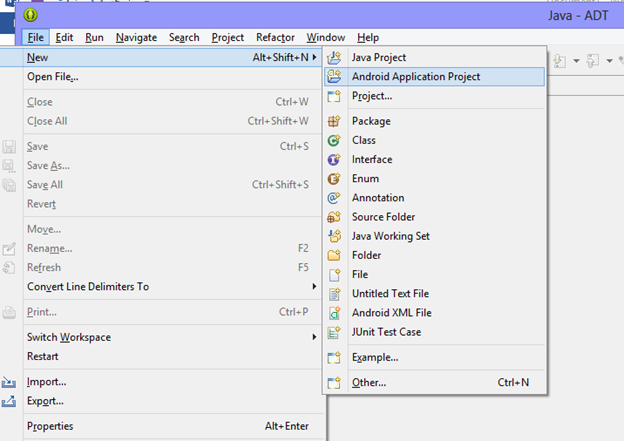Click the Save As disk icon
Screen dimensions: 624x442
[9, 166]
